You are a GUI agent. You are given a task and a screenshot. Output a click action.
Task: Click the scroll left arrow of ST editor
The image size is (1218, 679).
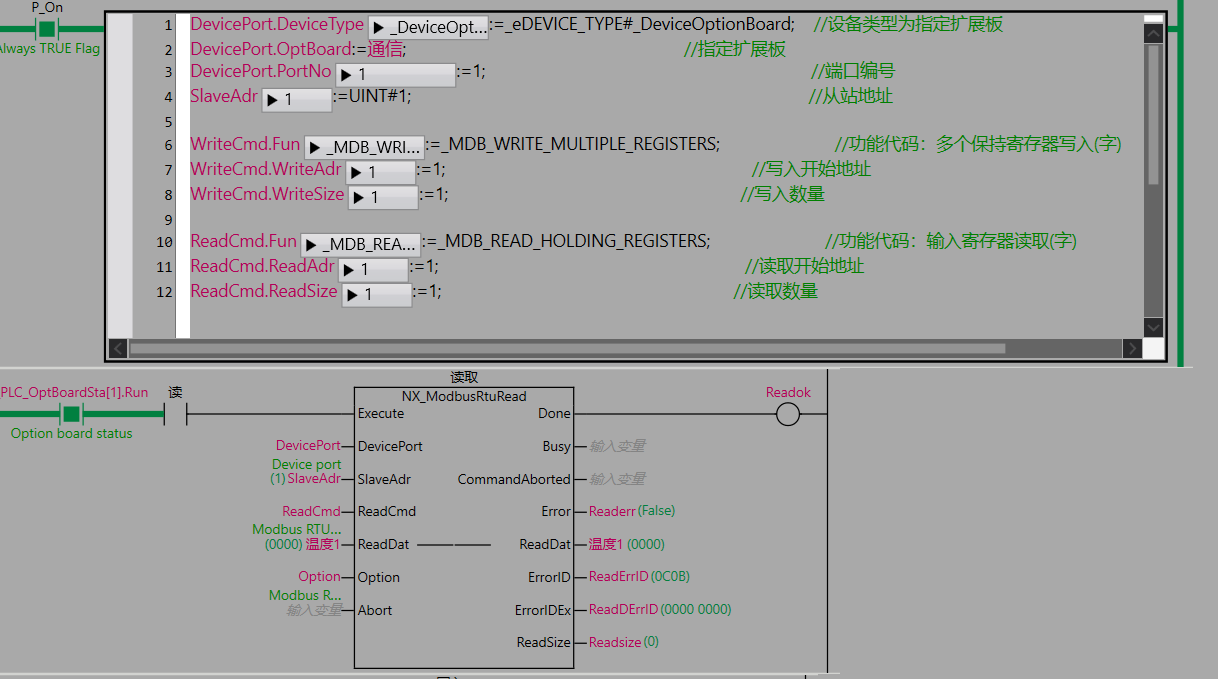point(118,349)
